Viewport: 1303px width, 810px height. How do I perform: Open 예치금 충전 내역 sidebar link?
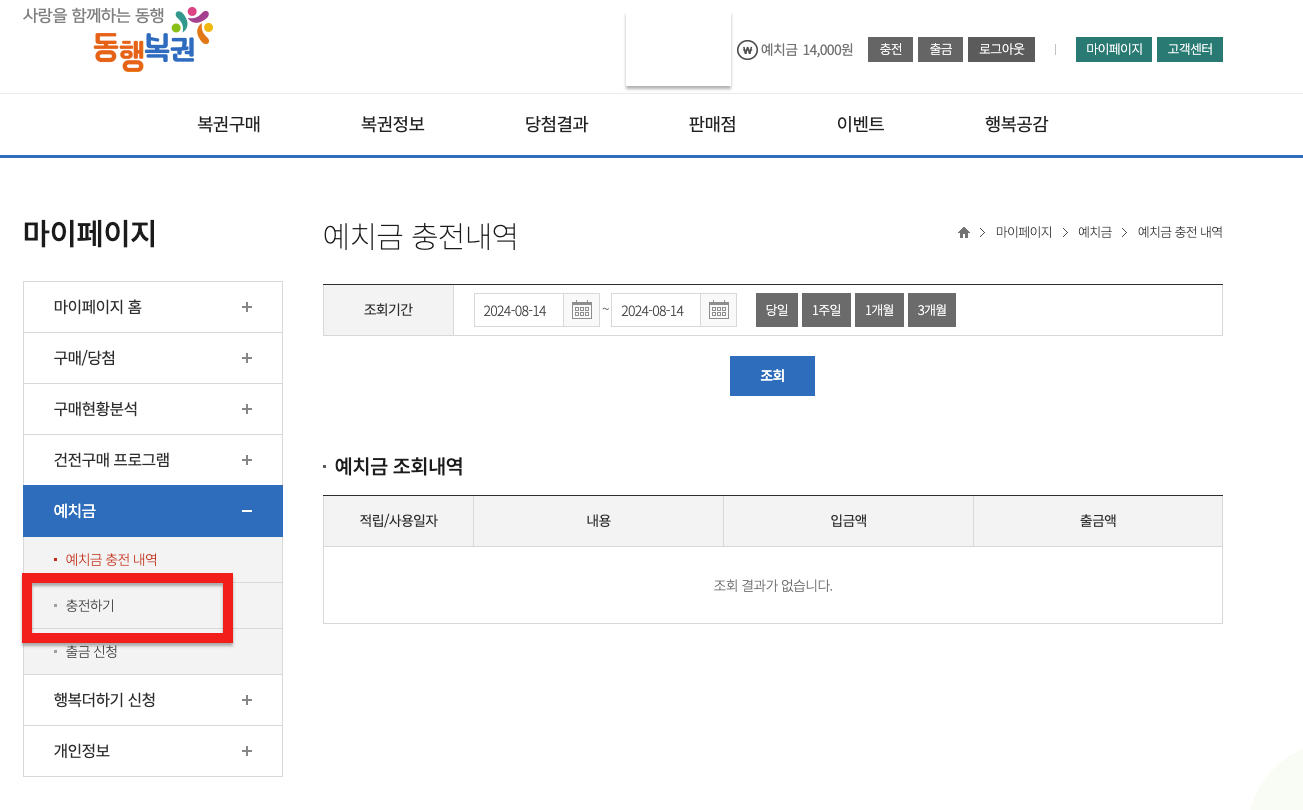tap(111, 559)
